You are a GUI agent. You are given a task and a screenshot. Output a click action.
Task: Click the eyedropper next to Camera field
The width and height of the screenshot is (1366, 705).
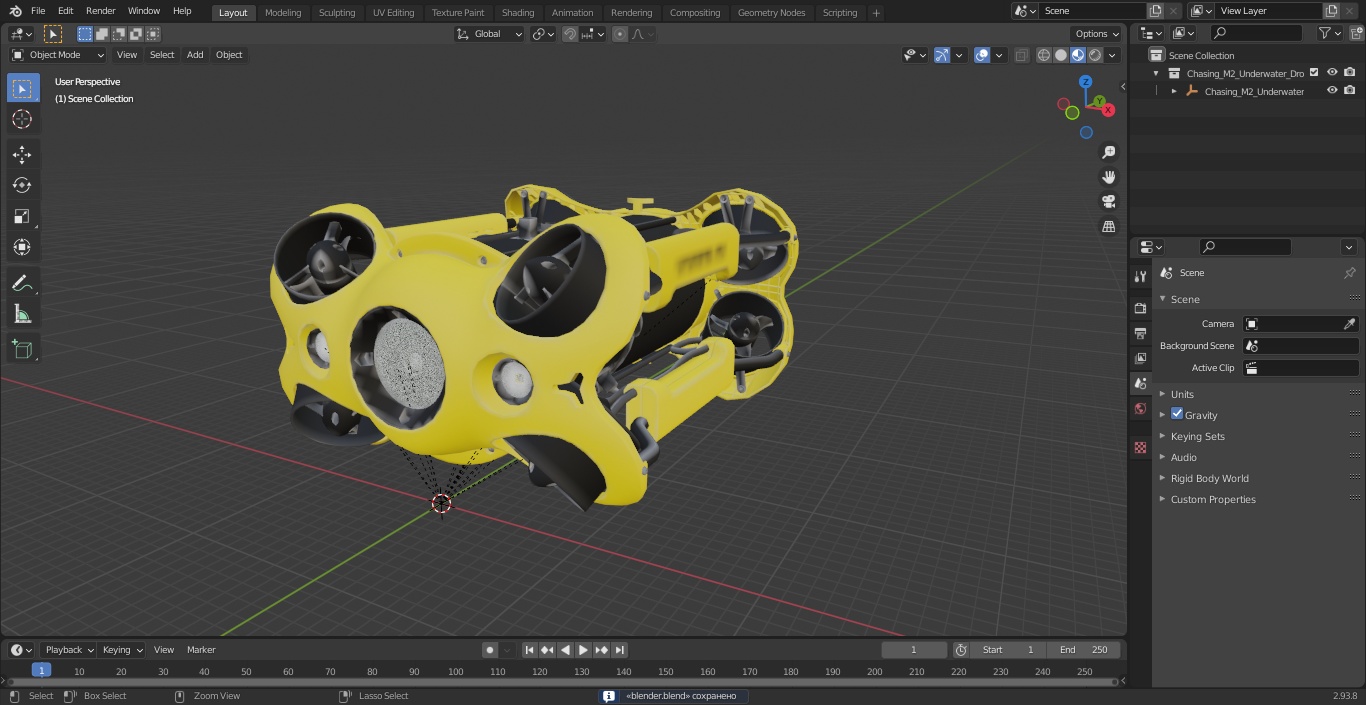[x=1349, y=324]
